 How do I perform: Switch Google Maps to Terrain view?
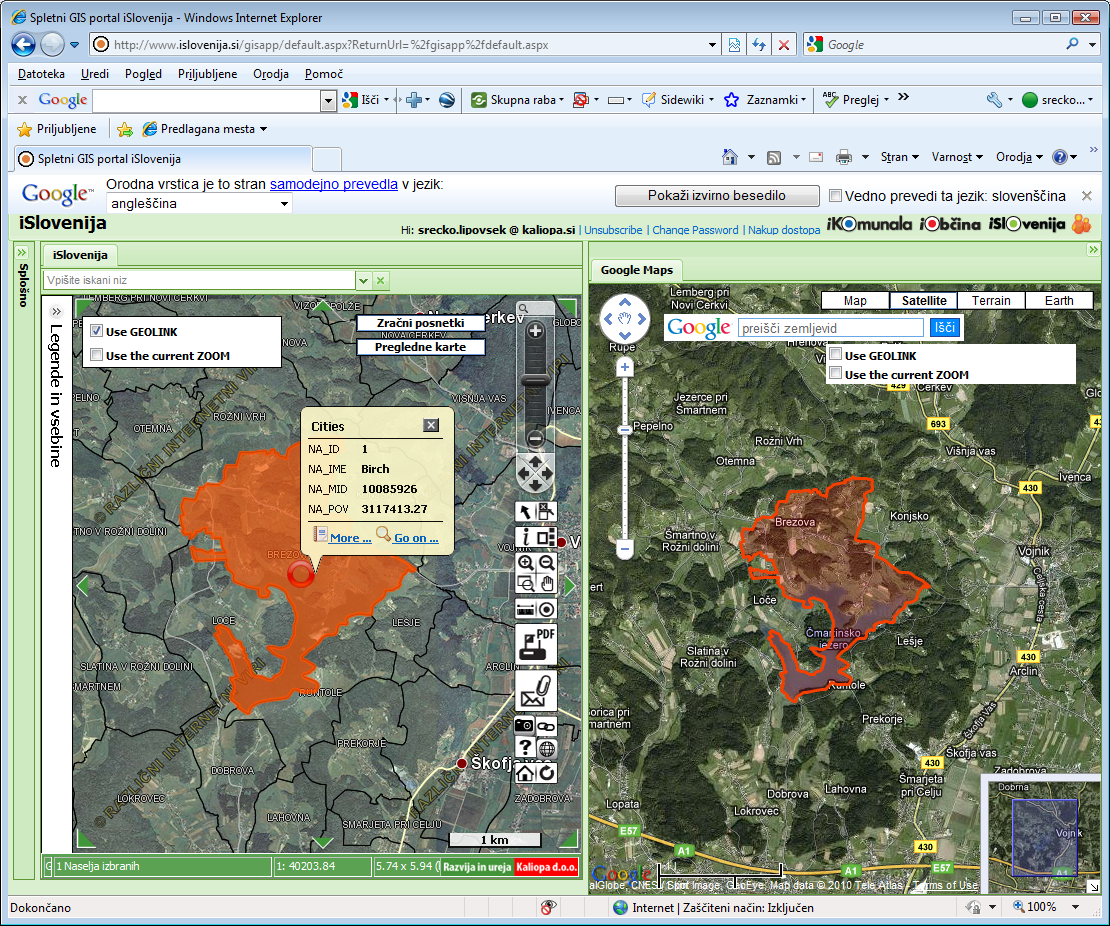(x=990, y=301)
